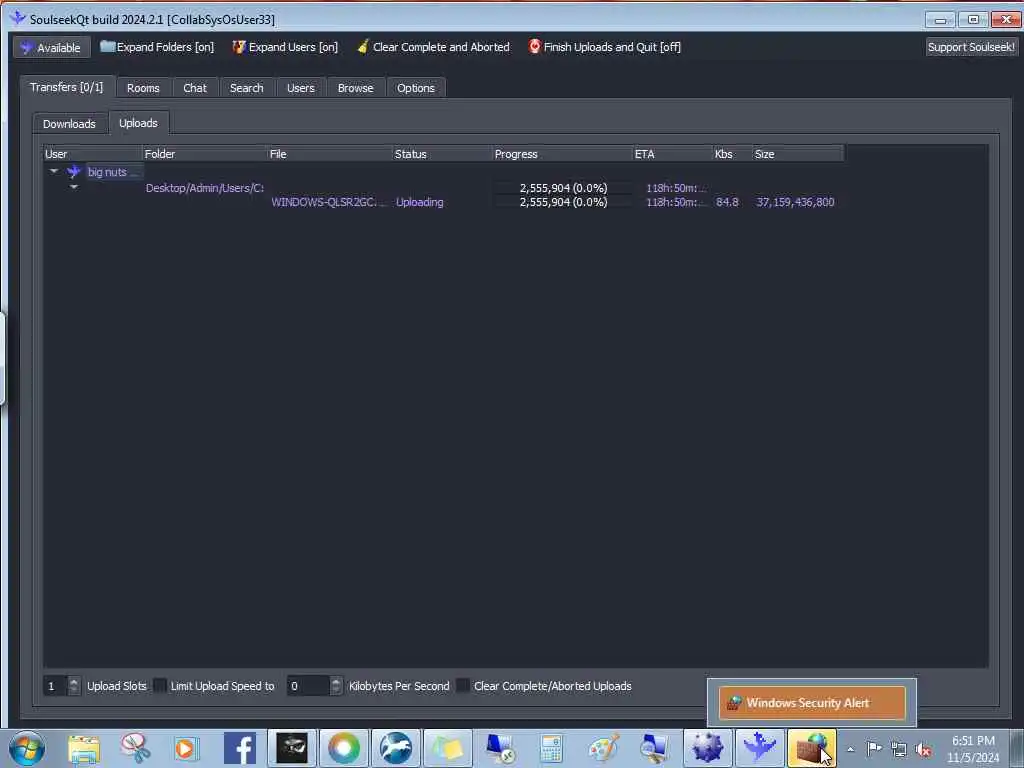
Task: Click the Support Soulseek! button
Action: tap(971, 47)
